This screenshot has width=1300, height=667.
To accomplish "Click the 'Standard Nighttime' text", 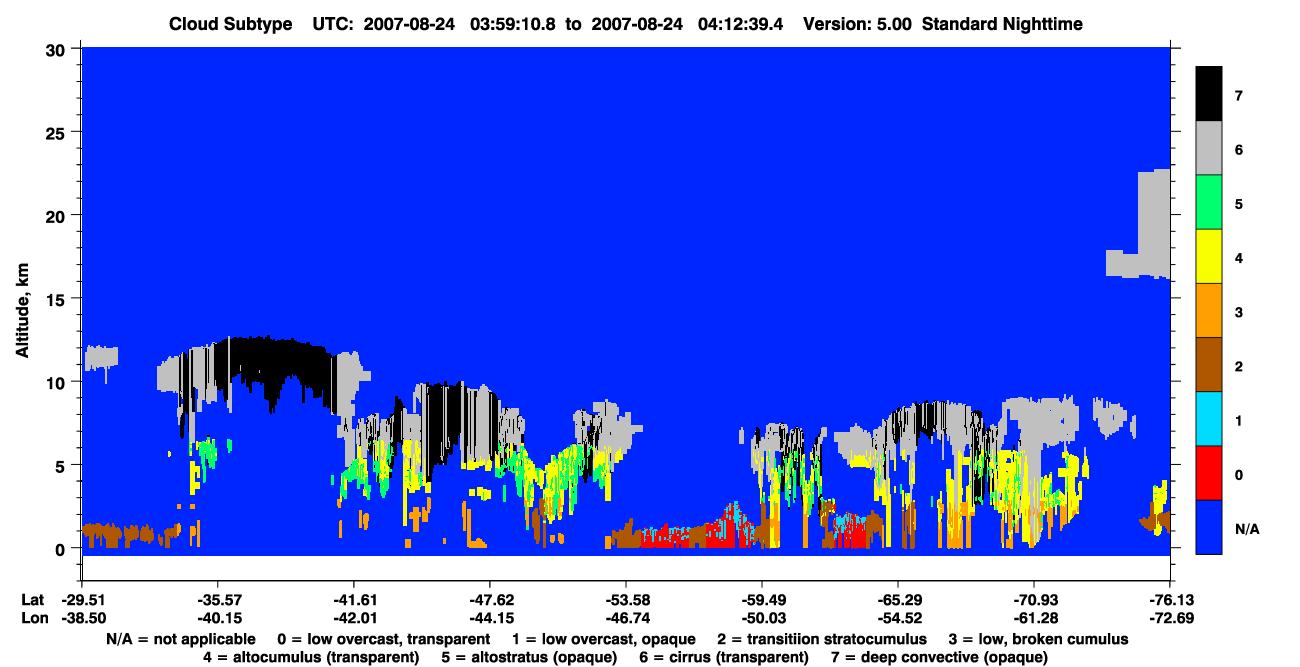I will [x=1002, y=24].
